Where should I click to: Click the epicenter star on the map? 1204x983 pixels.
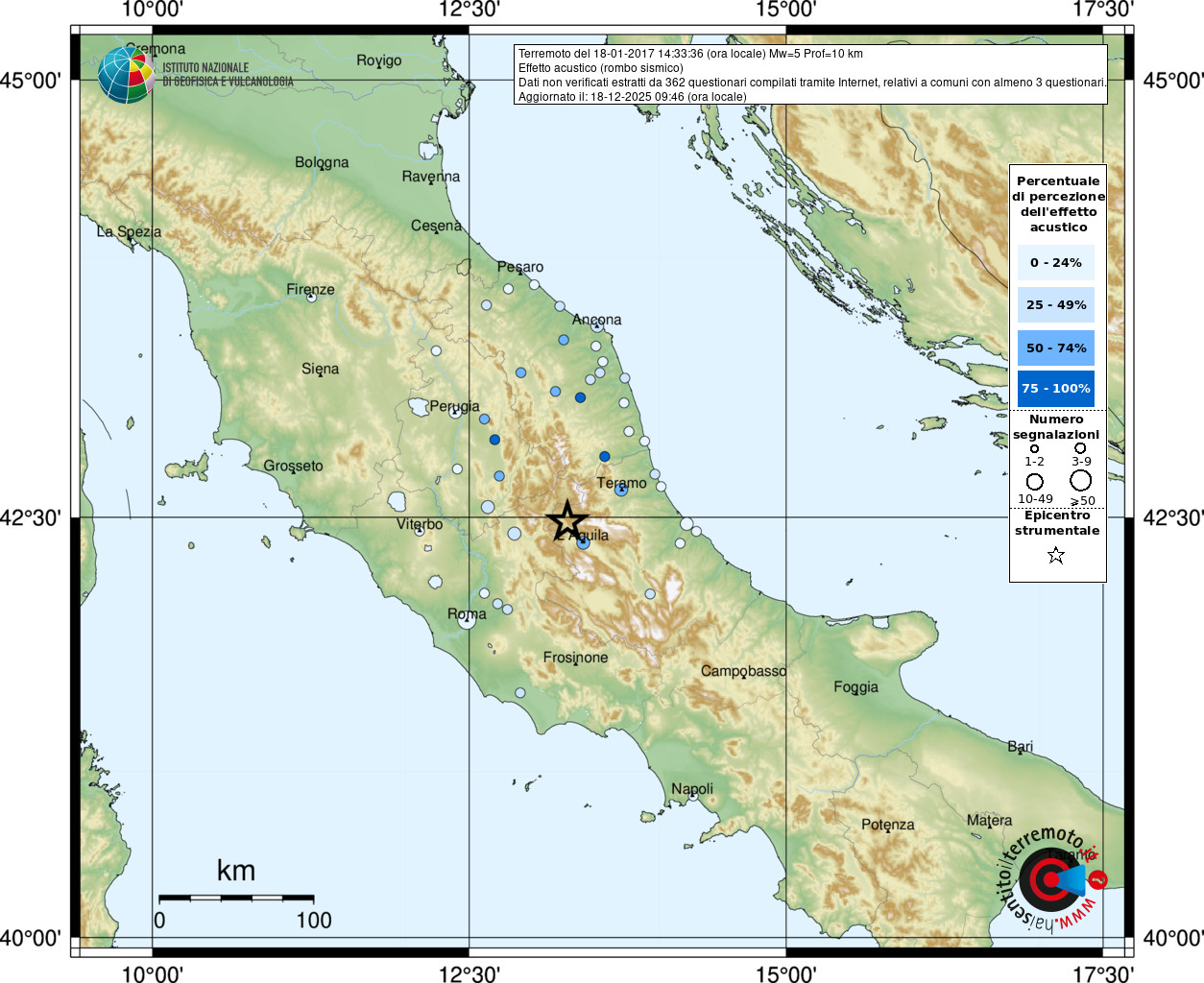coord(566,521)
